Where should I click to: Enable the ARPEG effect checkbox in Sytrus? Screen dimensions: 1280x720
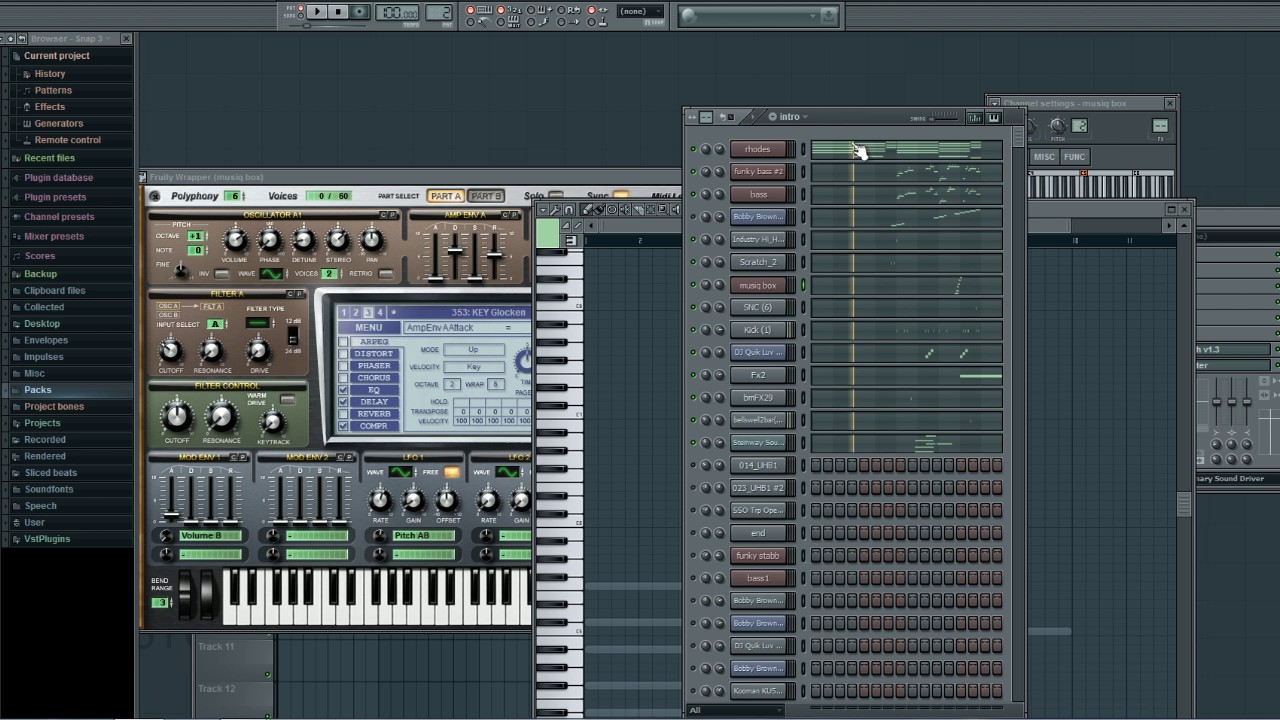[344, 342]
